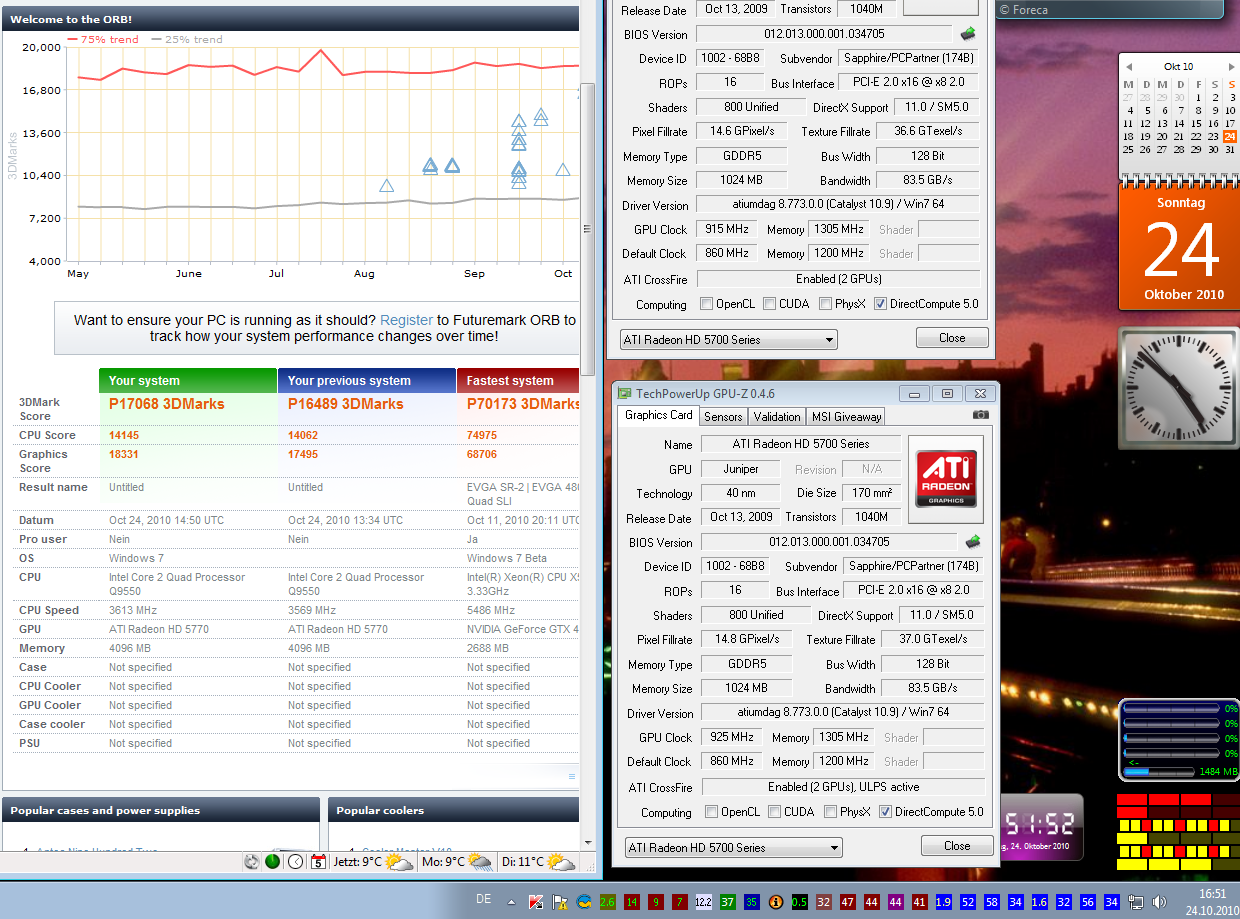Open GPU selector dropdown in 915 MHz GPU-Z window

click(x=728, y=339)
